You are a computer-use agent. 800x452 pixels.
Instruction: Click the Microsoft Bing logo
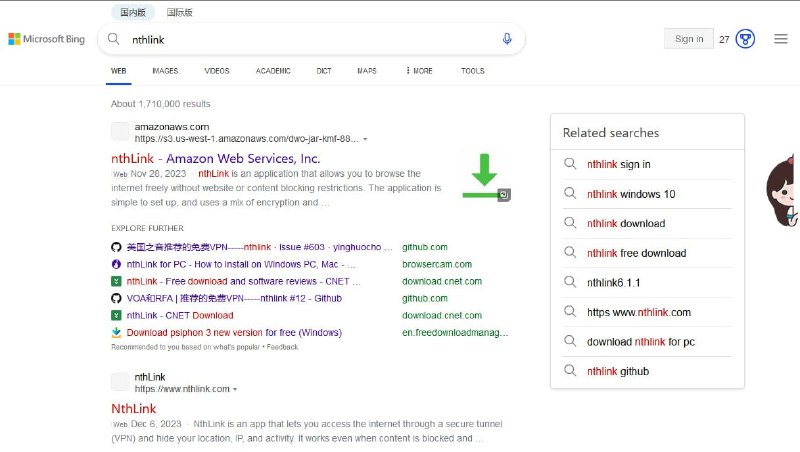point(46,39)
